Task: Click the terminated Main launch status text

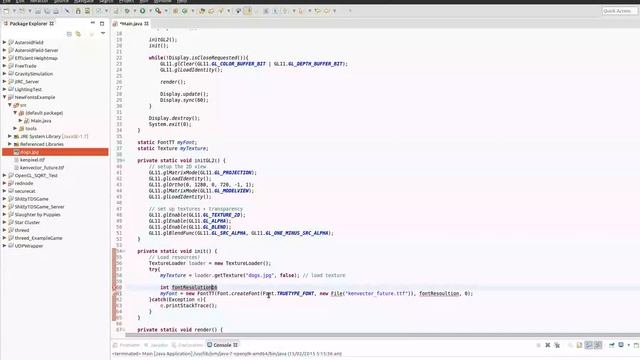Action: [227, 354]
